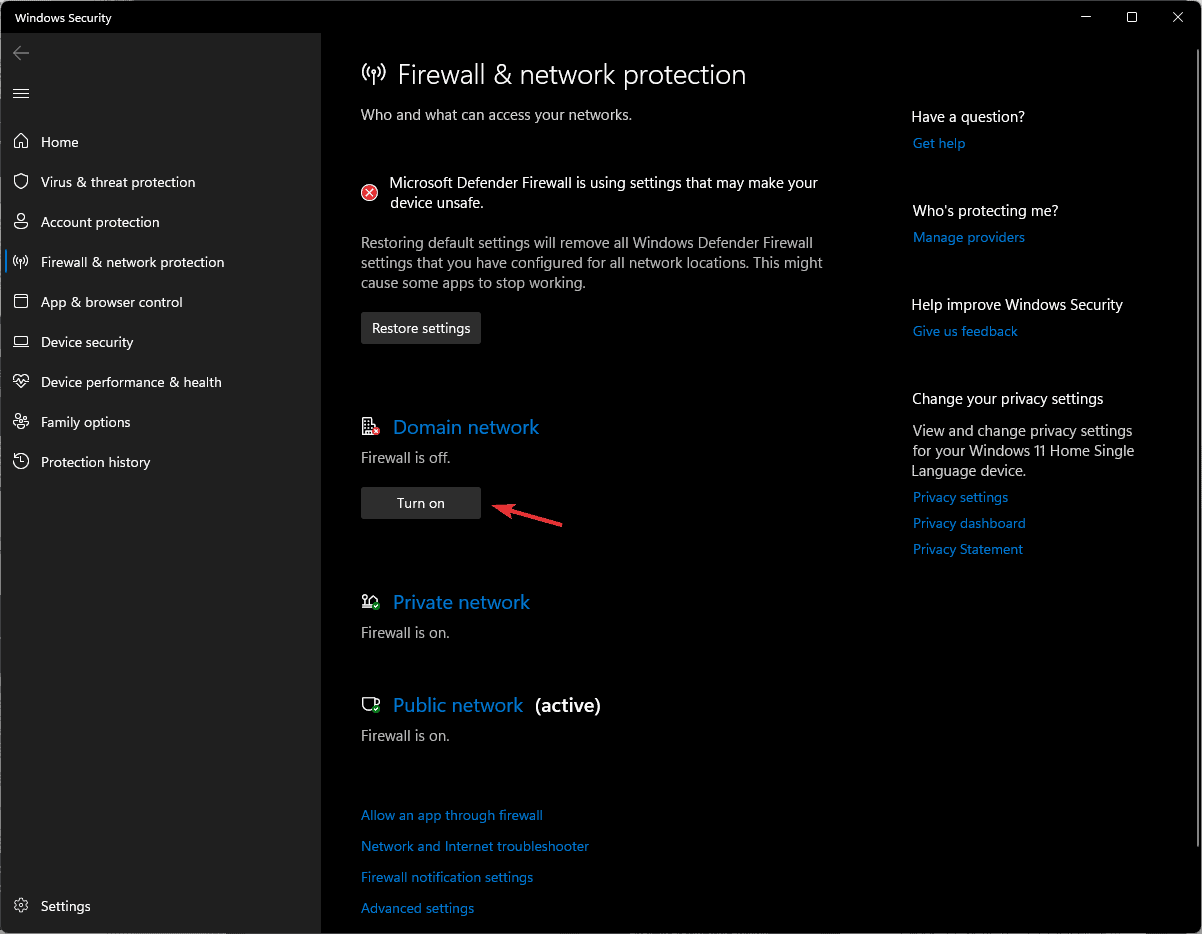1202x934 pixels.
Task: Click the 'Help improve Windows Security' heading
Action: (x=1017, y=305)
